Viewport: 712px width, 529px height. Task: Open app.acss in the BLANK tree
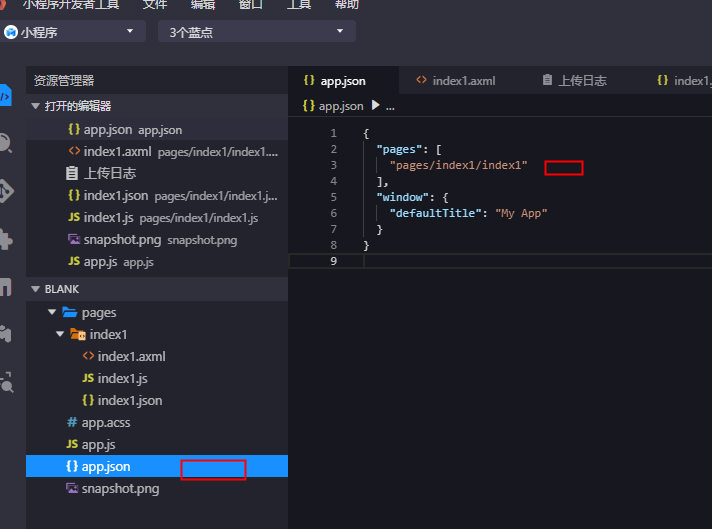point(157,422)
